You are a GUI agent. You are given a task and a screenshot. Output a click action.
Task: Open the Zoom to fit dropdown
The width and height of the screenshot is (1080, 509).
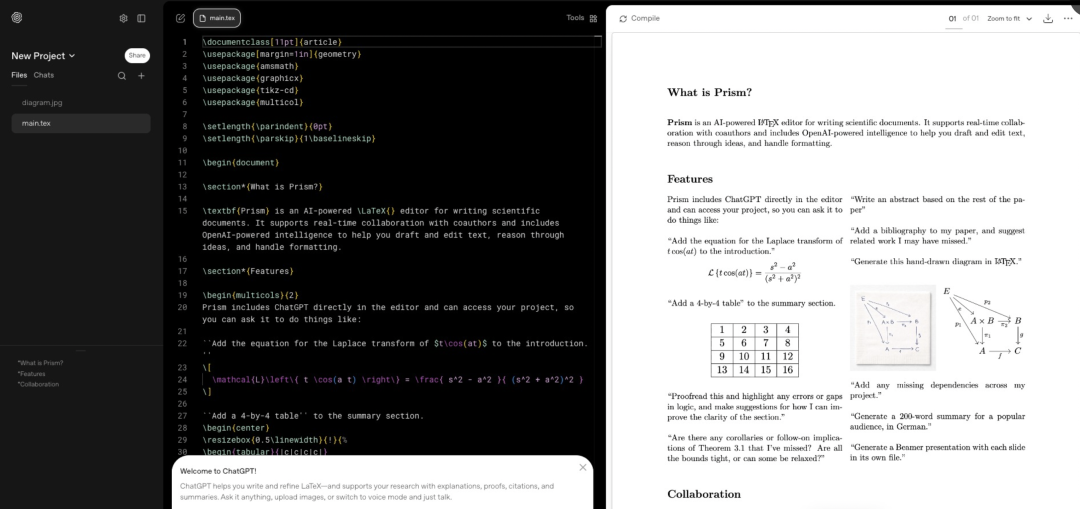(1009, 18)
